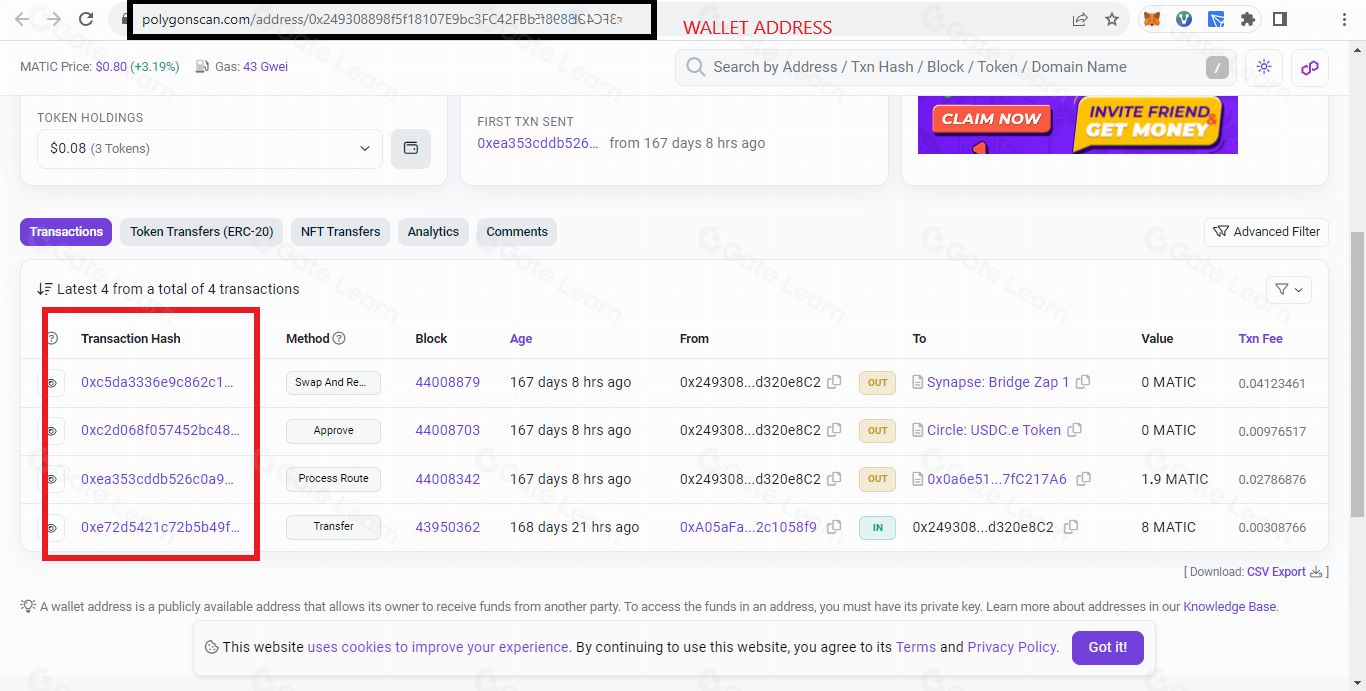Open the Advanced Filter button
Screen dimensions: 1366x691
click(1266, 232)
